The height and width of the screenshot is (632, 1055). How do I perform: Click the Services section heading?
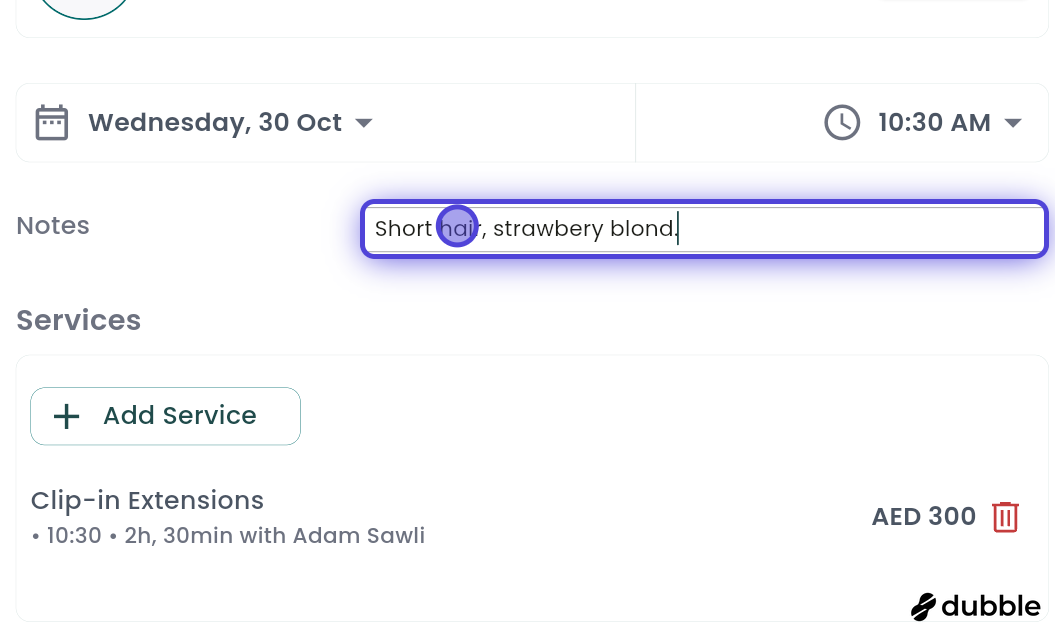78,320
